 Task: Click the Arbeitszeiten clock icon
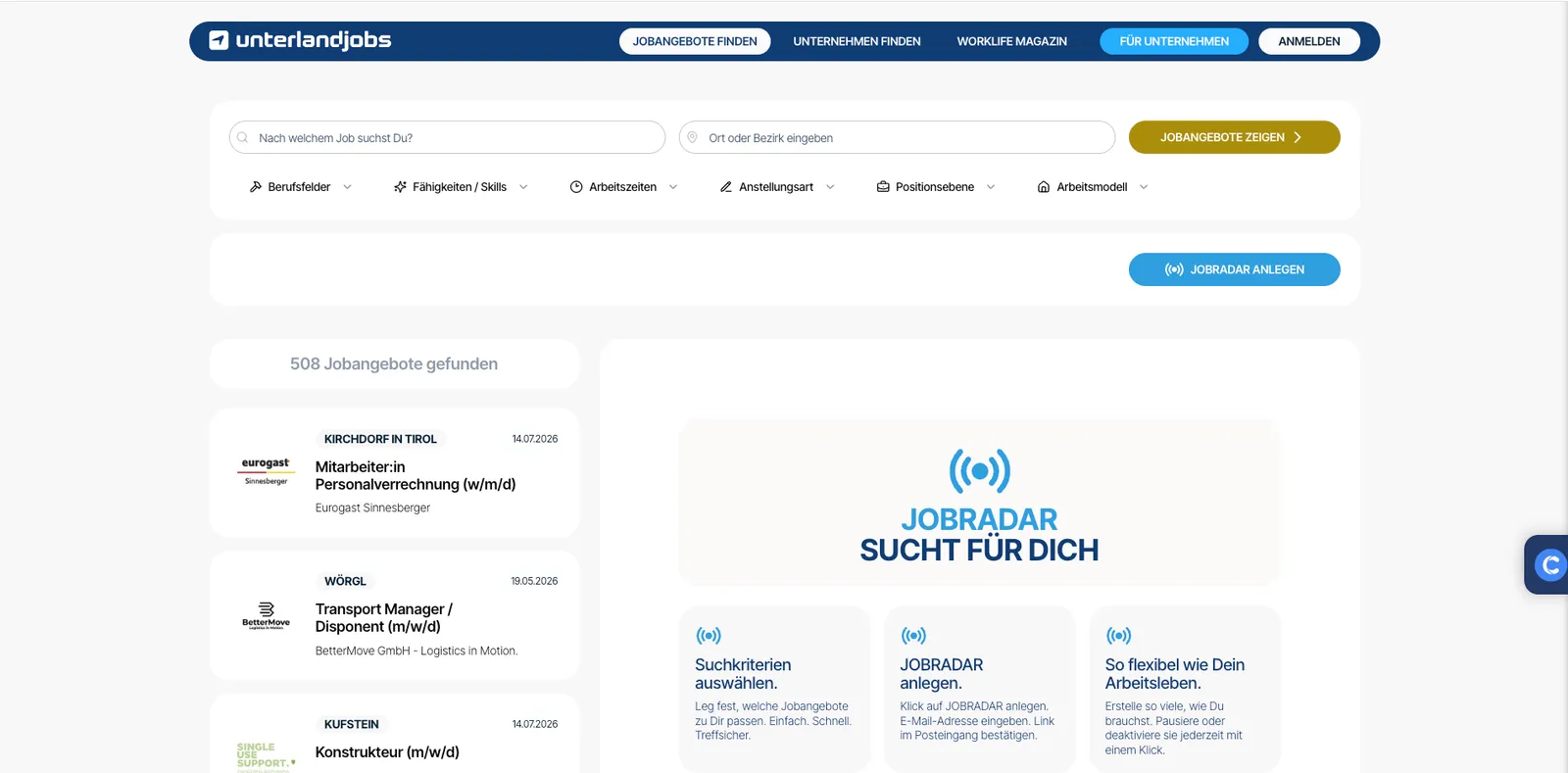[576, 187]
